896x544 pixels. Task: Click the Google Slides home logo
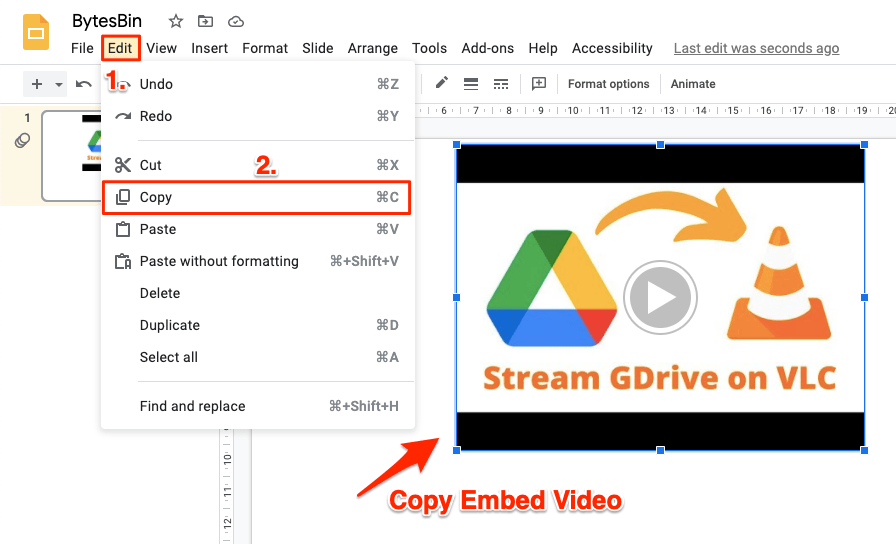(x=36, y=32)
